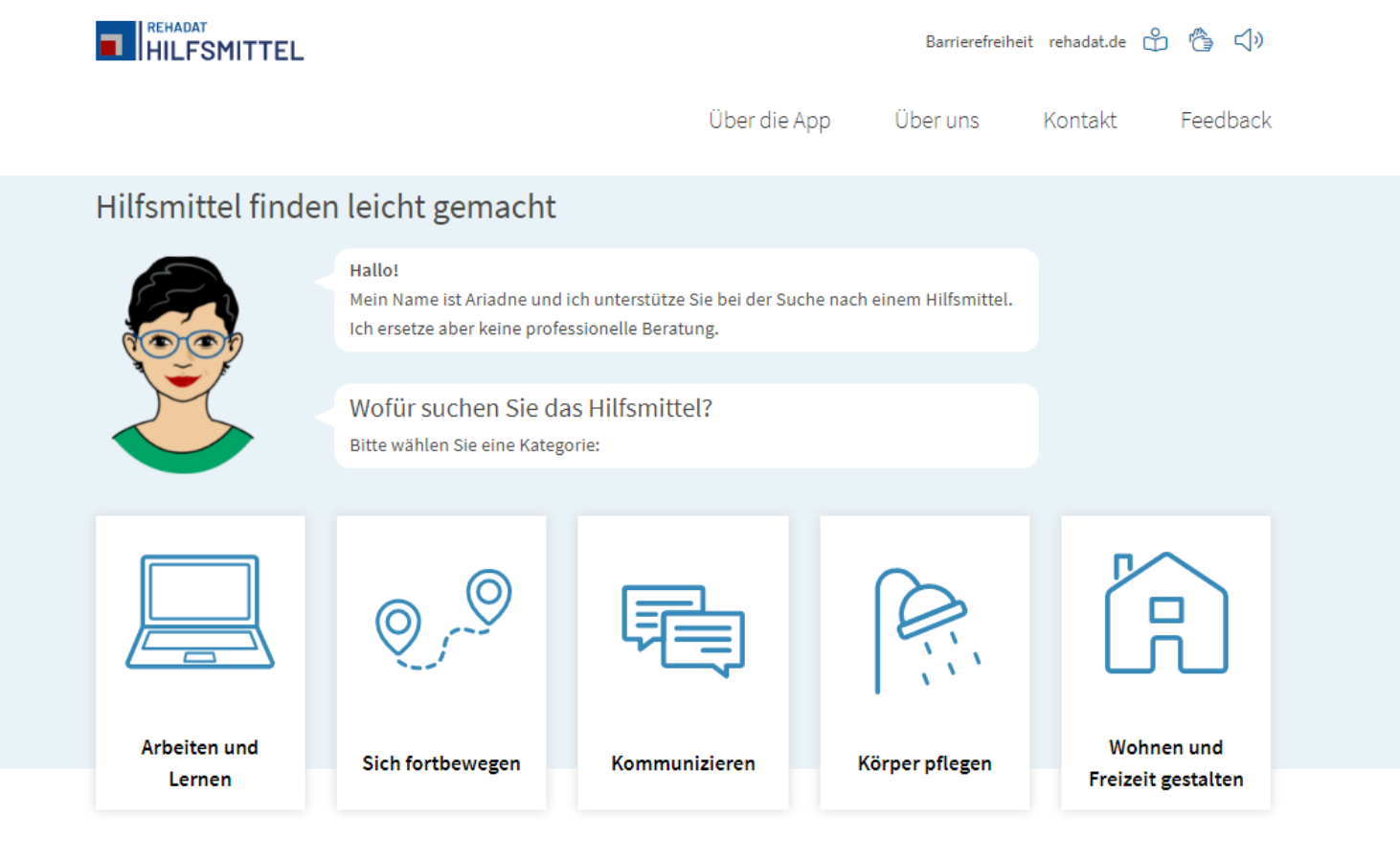The height and width of the screenshot is (862, 1400).
Task: Open the Feedback menu item
Action: pyautogui.click(x=1225, y=121)
